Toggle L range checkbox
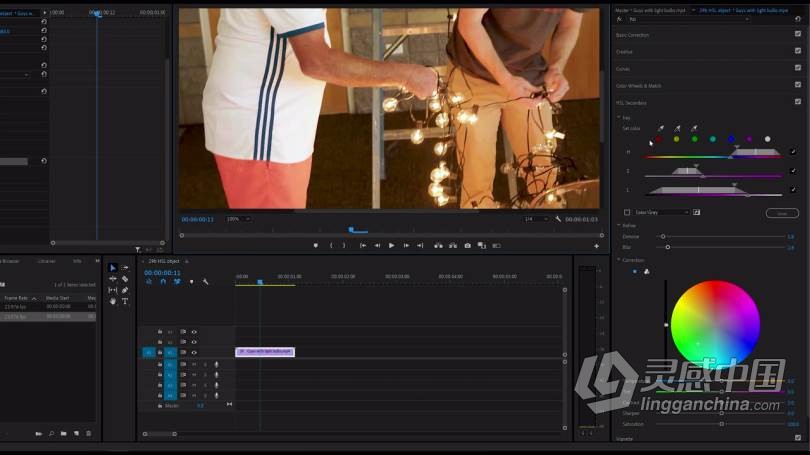The width and height of the screenshot is (810, 455). [793, 190]
